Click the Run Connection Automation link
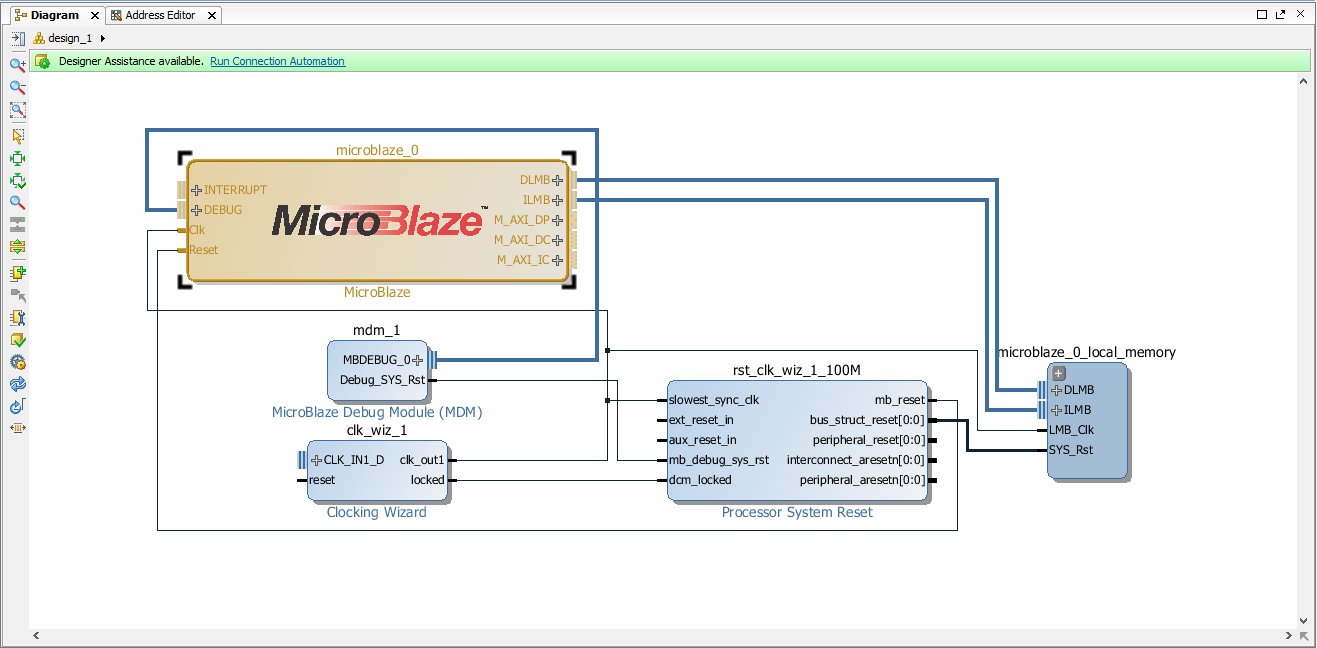 pos(277,61)
